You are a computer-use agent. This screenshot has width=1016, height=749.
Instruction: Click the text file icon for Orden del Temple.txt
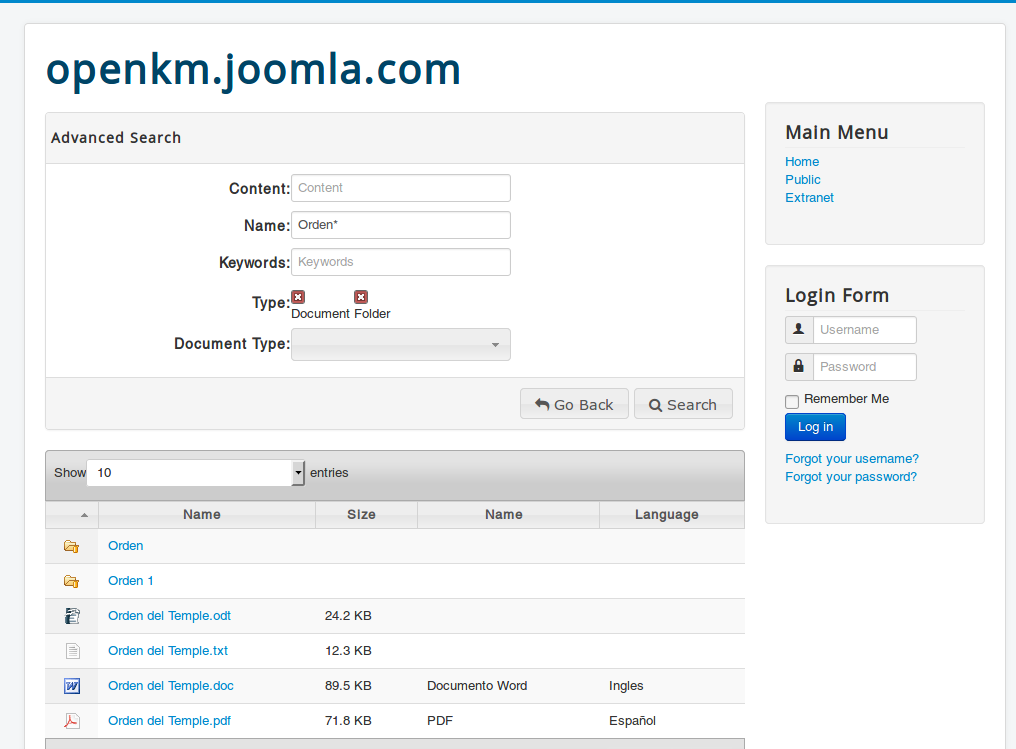[x=73, y=651]
